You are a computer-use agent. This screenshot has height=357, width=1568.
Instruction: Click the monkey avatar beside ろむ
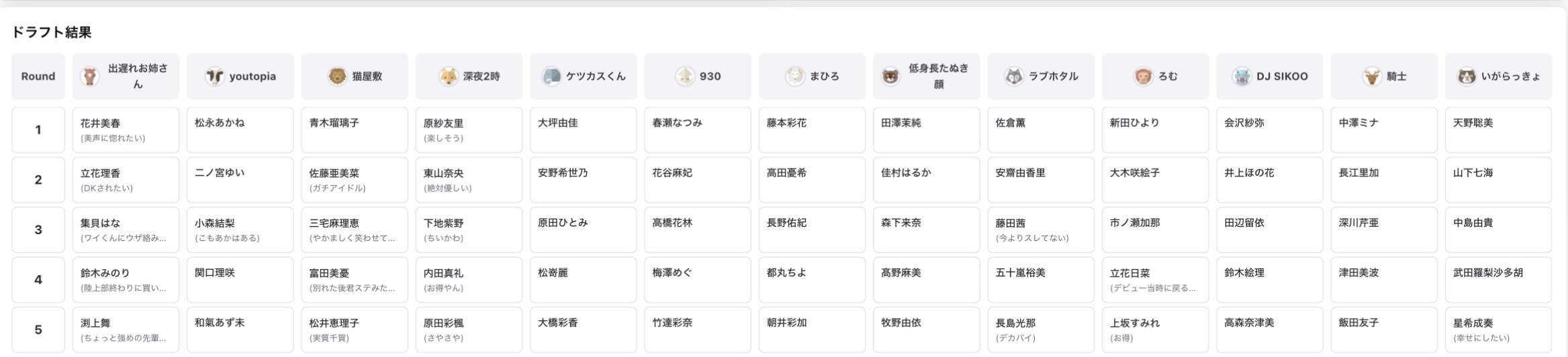(1143, 76)
